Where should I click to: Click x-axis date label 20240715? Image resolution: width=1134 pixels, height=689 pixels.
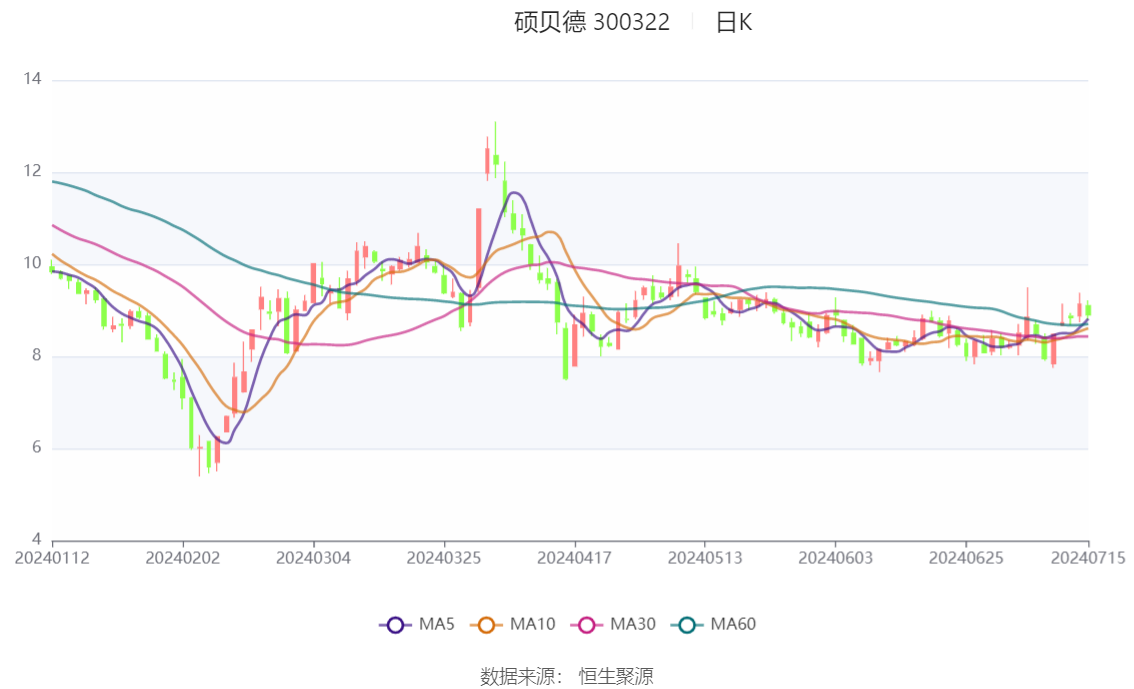pos(1088,558)
